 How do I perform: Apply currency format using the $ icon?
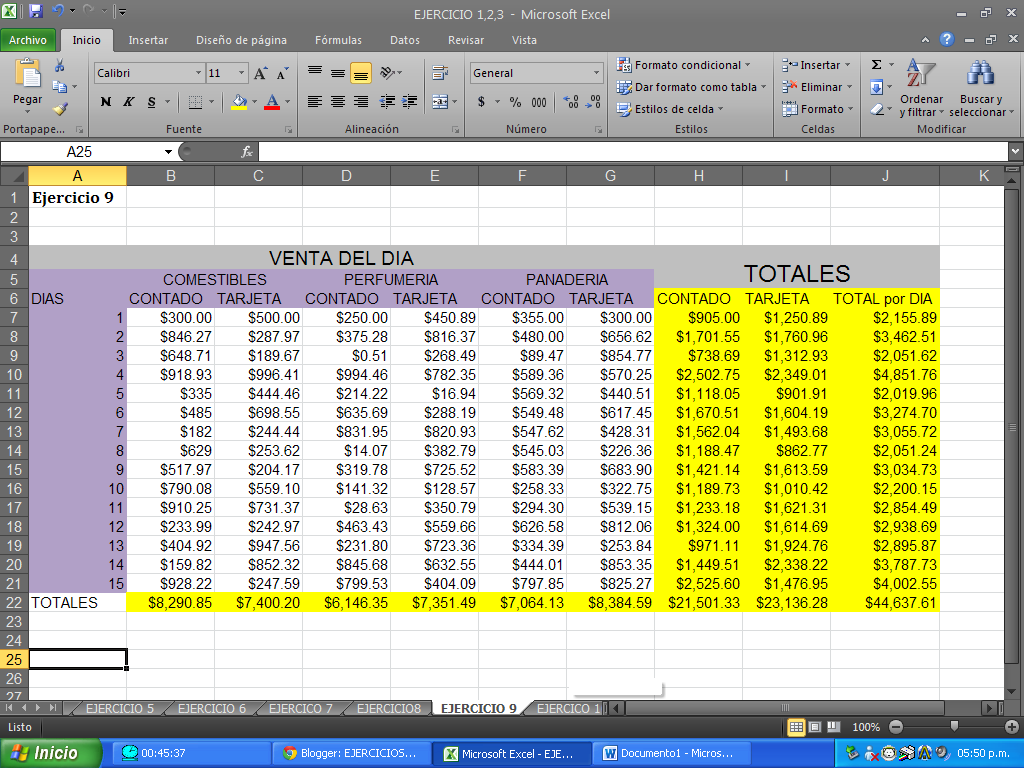481,101
